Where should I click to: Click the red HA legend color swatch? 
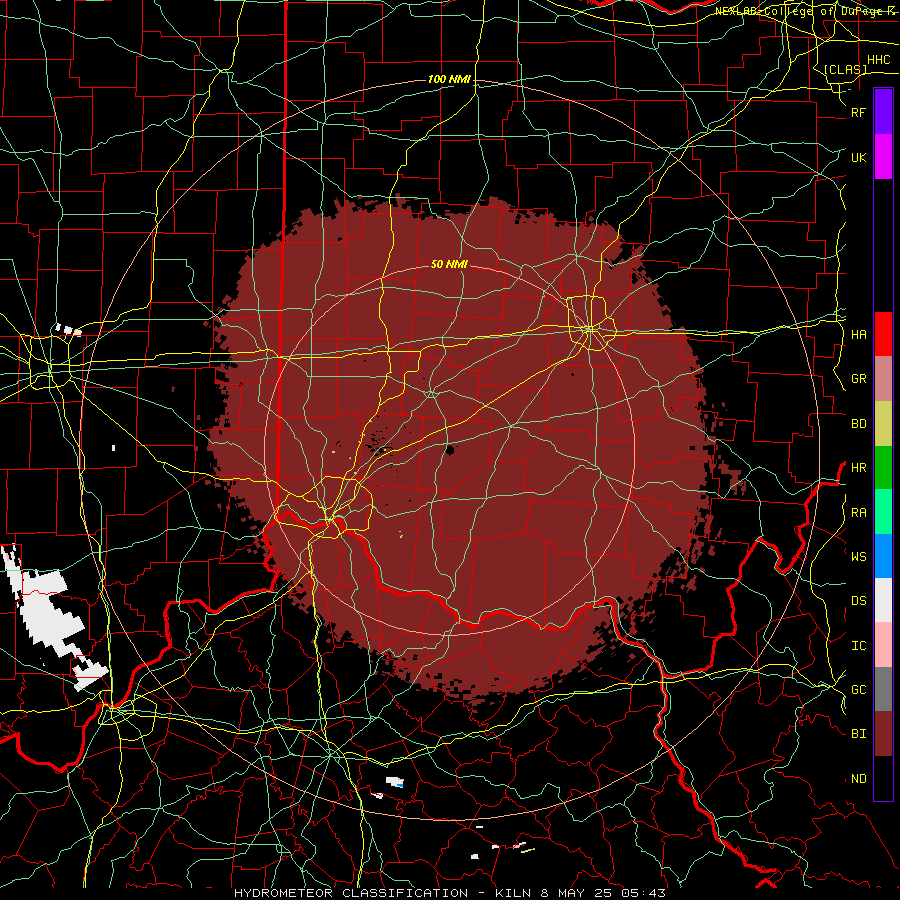click(x=883, y=334)
